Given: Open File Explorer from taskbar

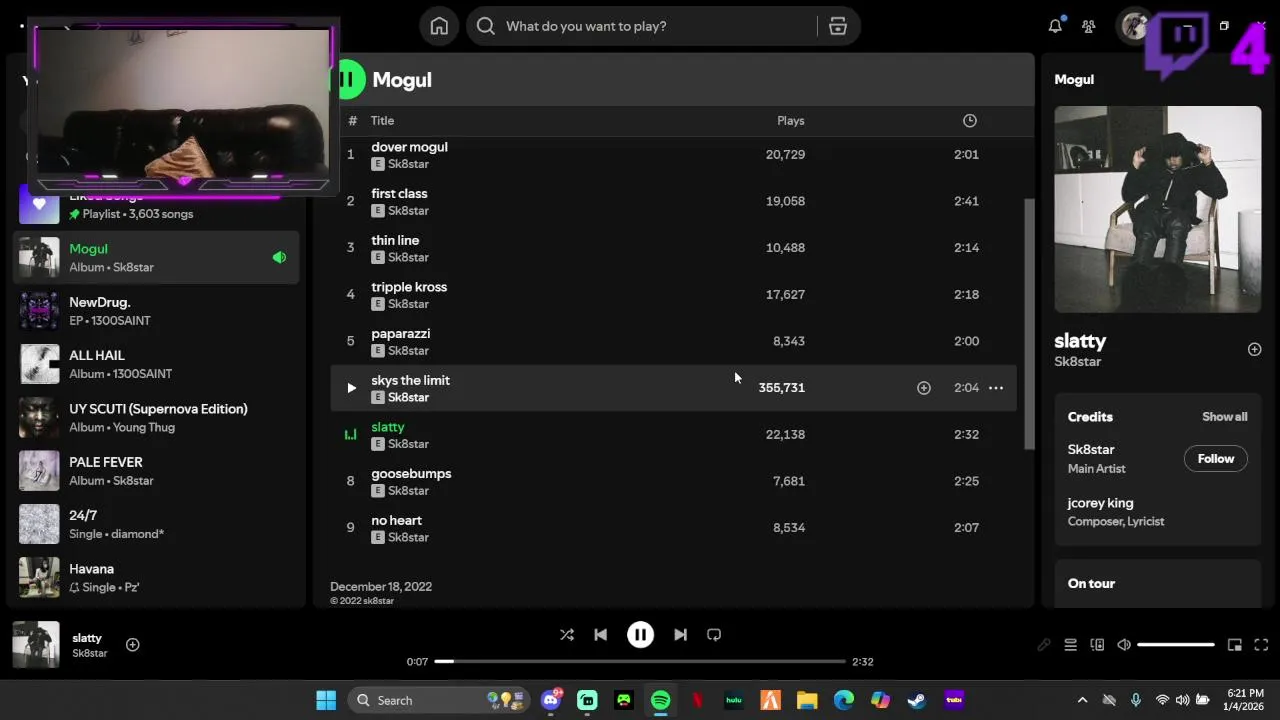Looking at the screenshot, I should coord(807,700).
